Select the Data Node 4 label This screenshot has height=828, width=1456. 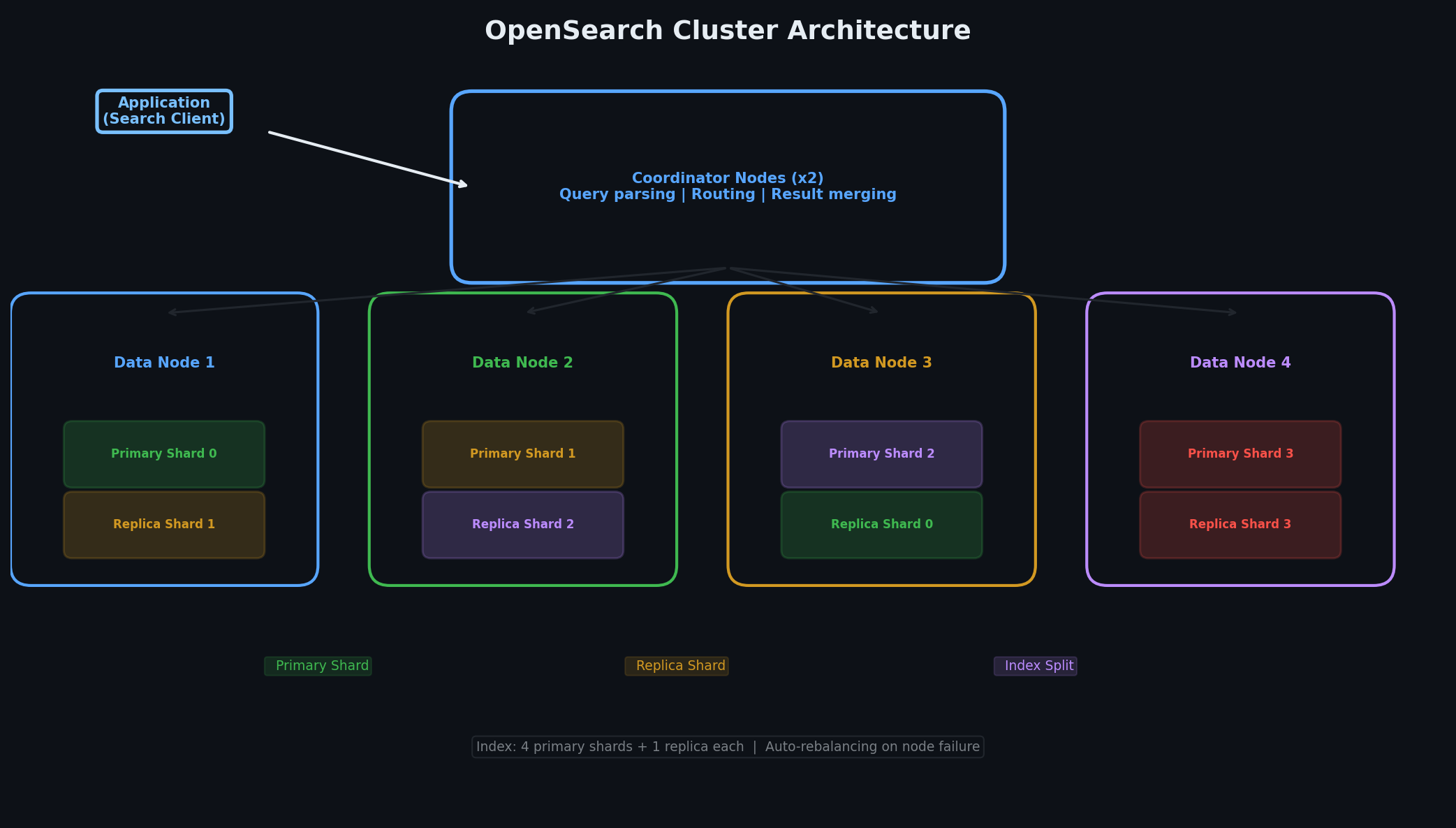[1240, 363]
